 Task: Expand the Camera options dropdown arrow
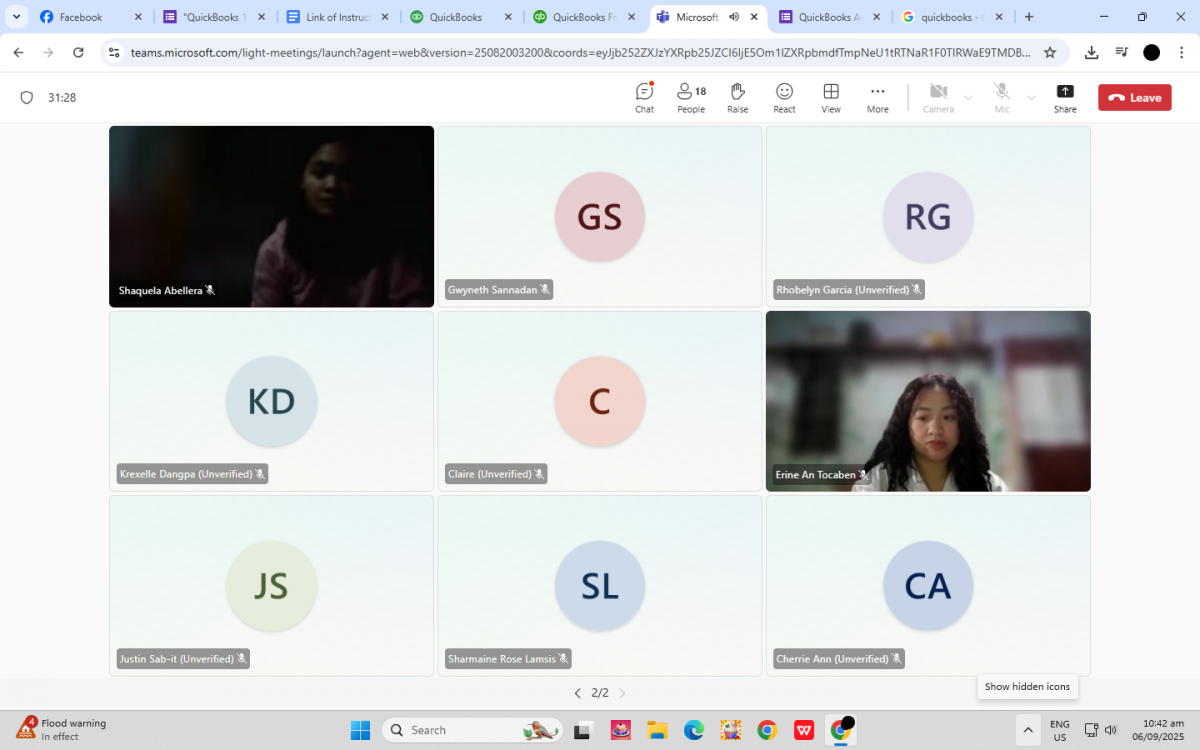pos(968,98)
